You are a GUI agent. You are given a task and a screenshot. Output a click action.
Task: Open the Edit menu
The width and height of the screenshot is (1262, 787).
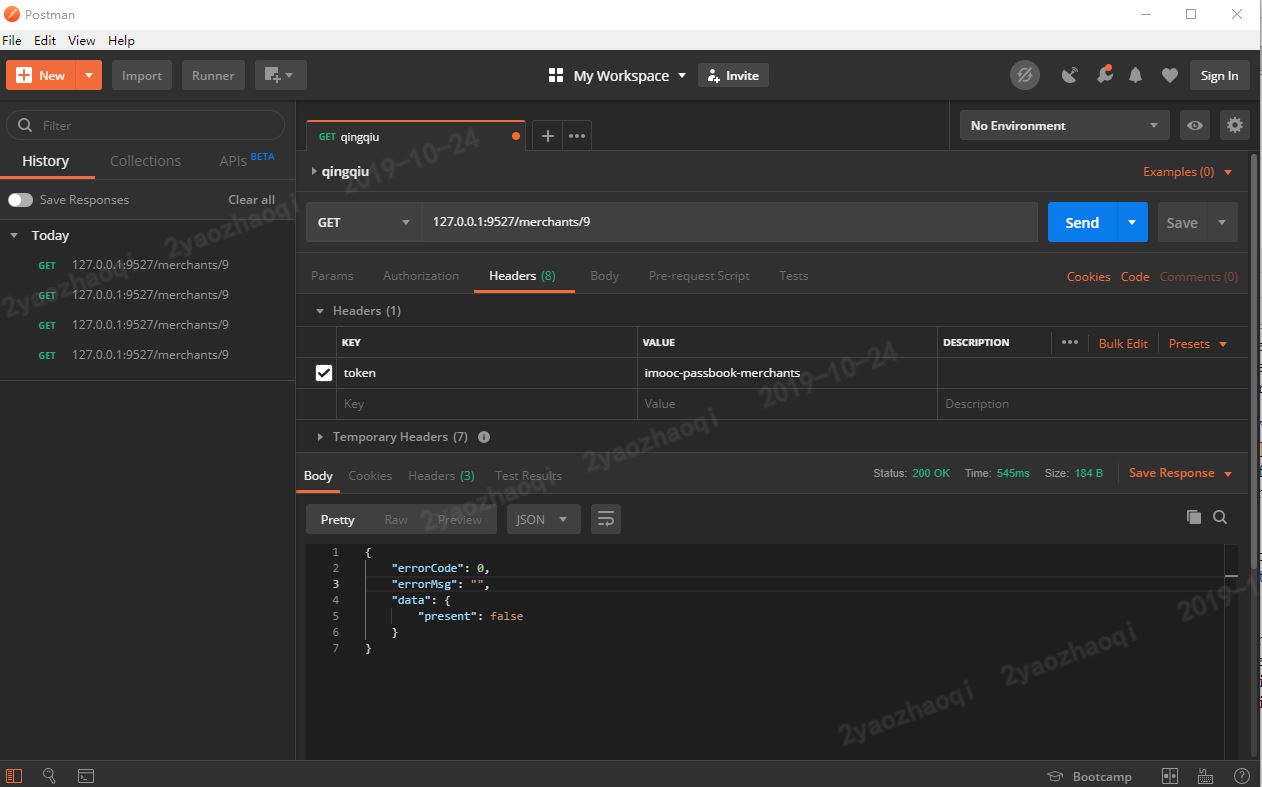(x=45, y=40)
